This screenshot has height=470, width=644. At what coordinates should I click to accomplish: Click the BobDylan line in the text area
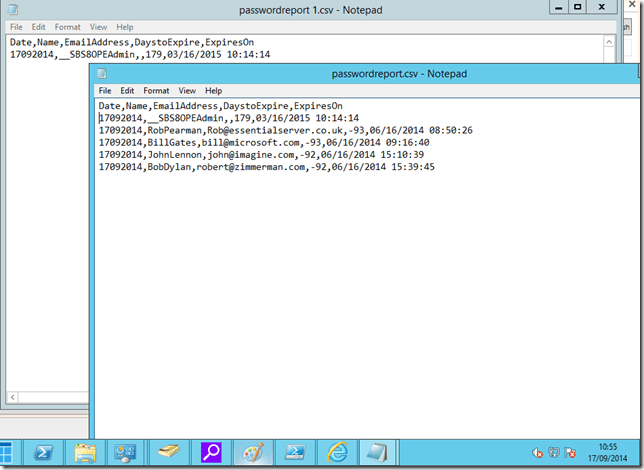coord(266,167)
